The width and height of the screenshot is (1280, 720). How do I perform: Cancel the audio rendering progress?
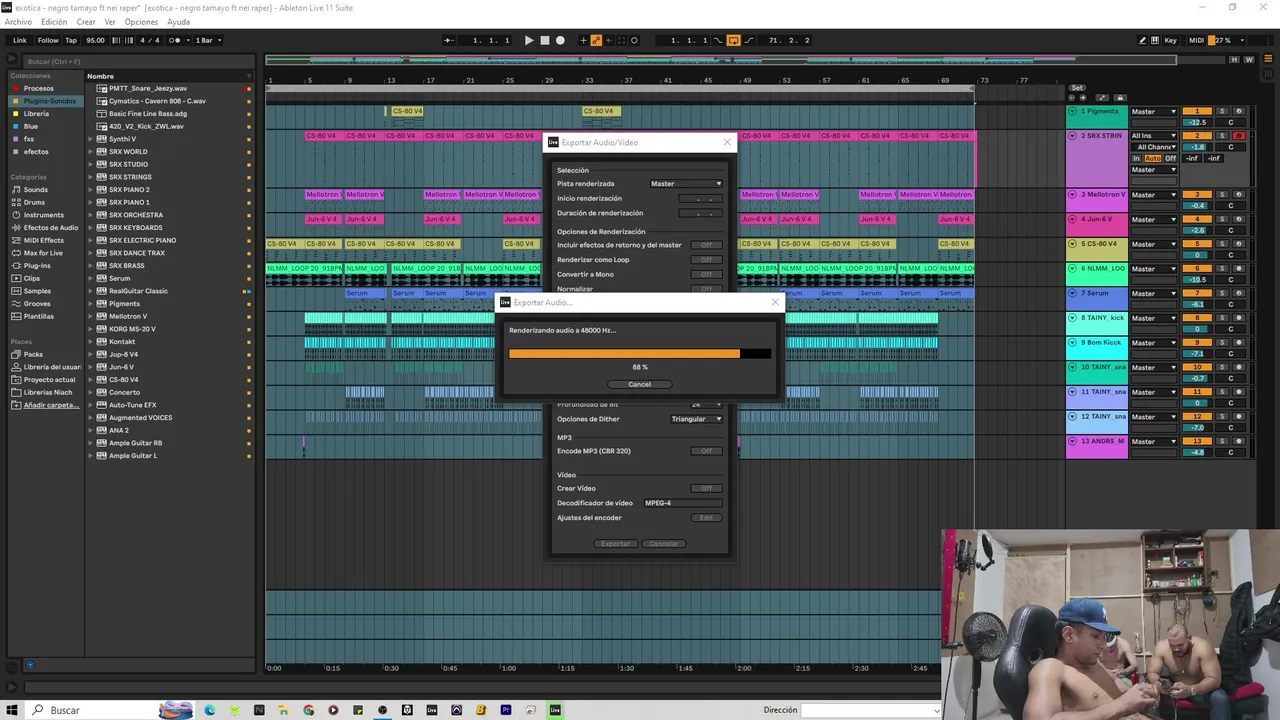[639, 384]
